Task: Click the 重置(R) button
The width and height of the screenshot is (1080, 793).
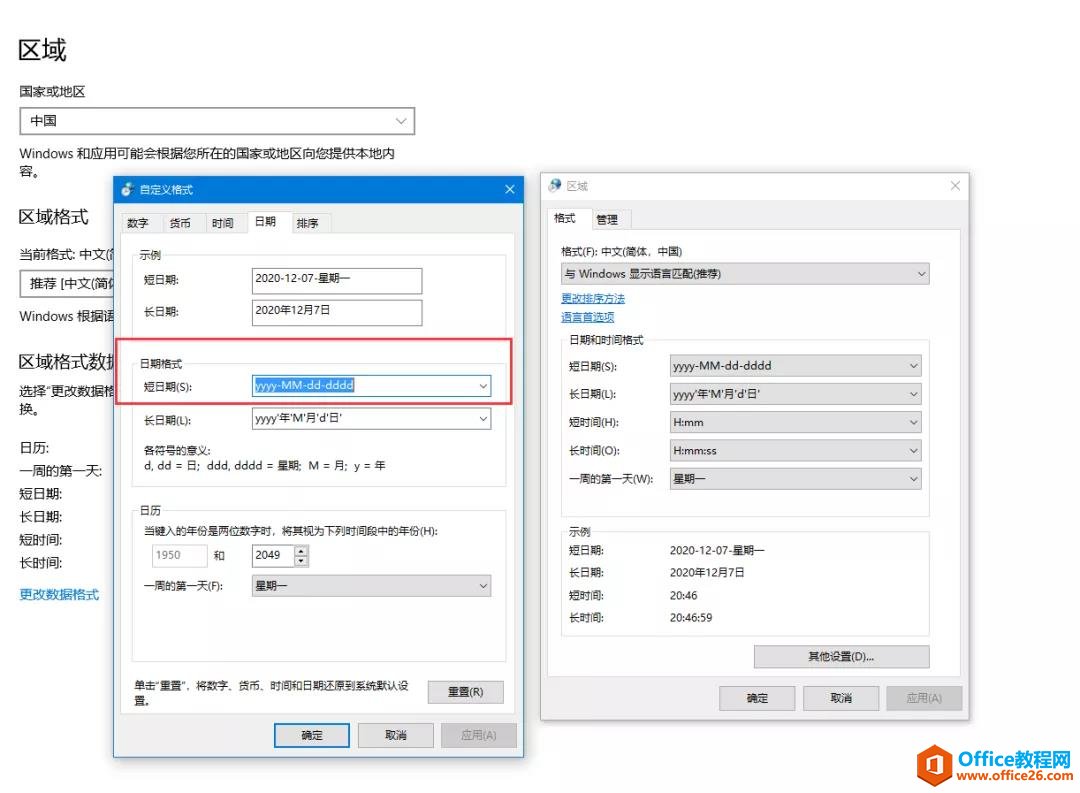Action: [x=466, y=692]
